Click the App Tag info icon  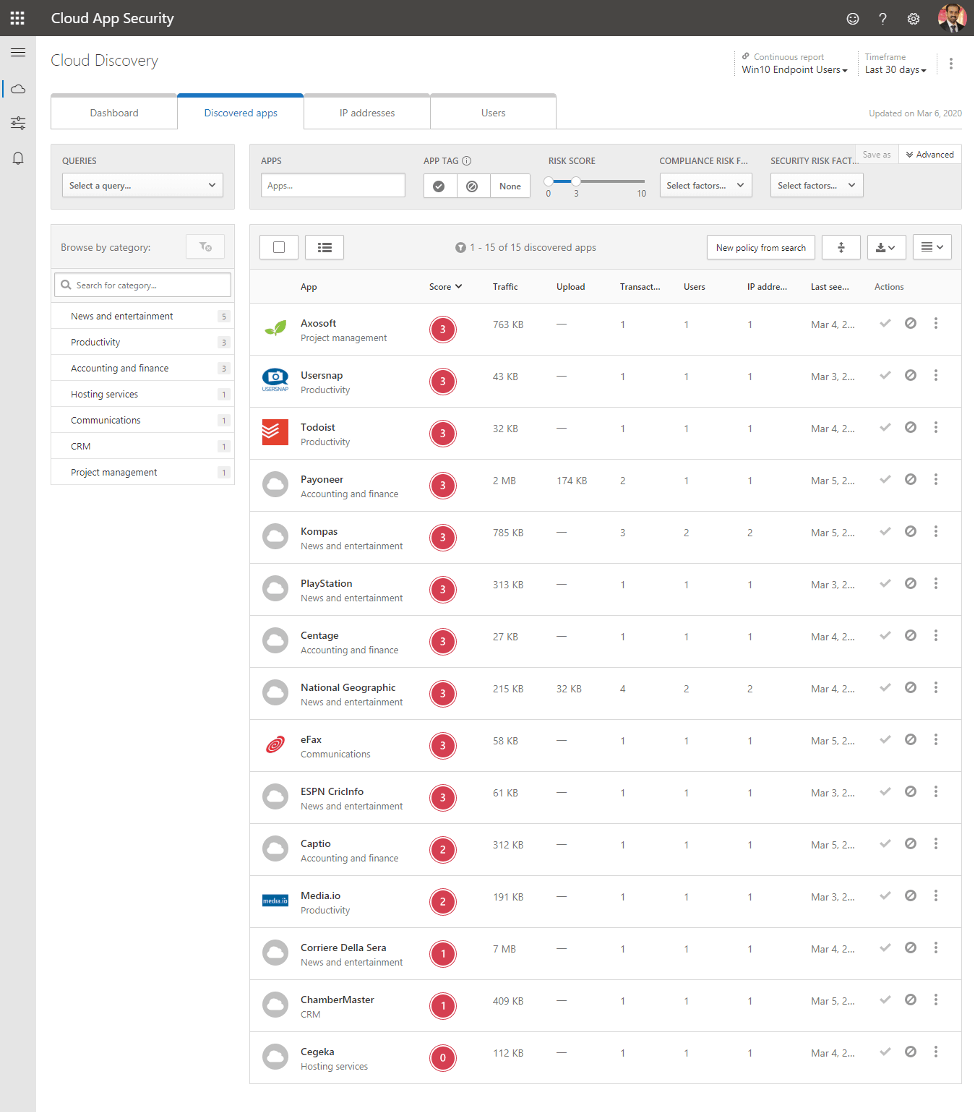click(467, 161)
